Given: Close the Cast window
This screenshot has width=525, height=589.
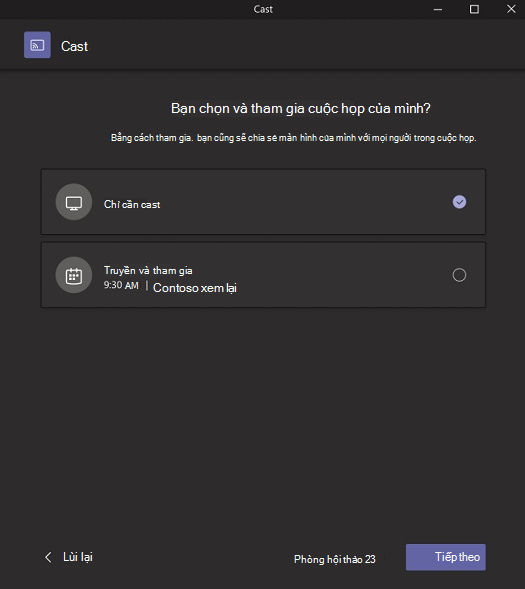Looking at the screenshot, I should coord(511,9).
